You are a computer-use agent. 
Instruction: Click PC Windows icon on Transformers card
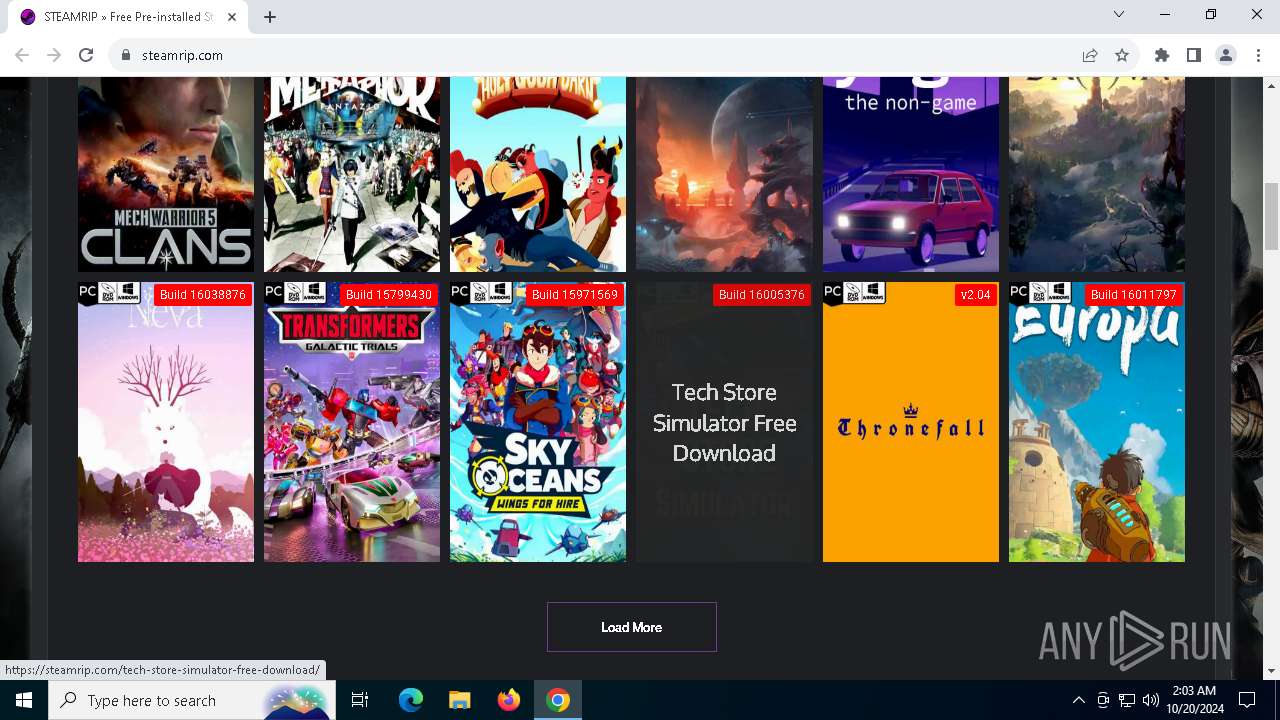(295, 293)
